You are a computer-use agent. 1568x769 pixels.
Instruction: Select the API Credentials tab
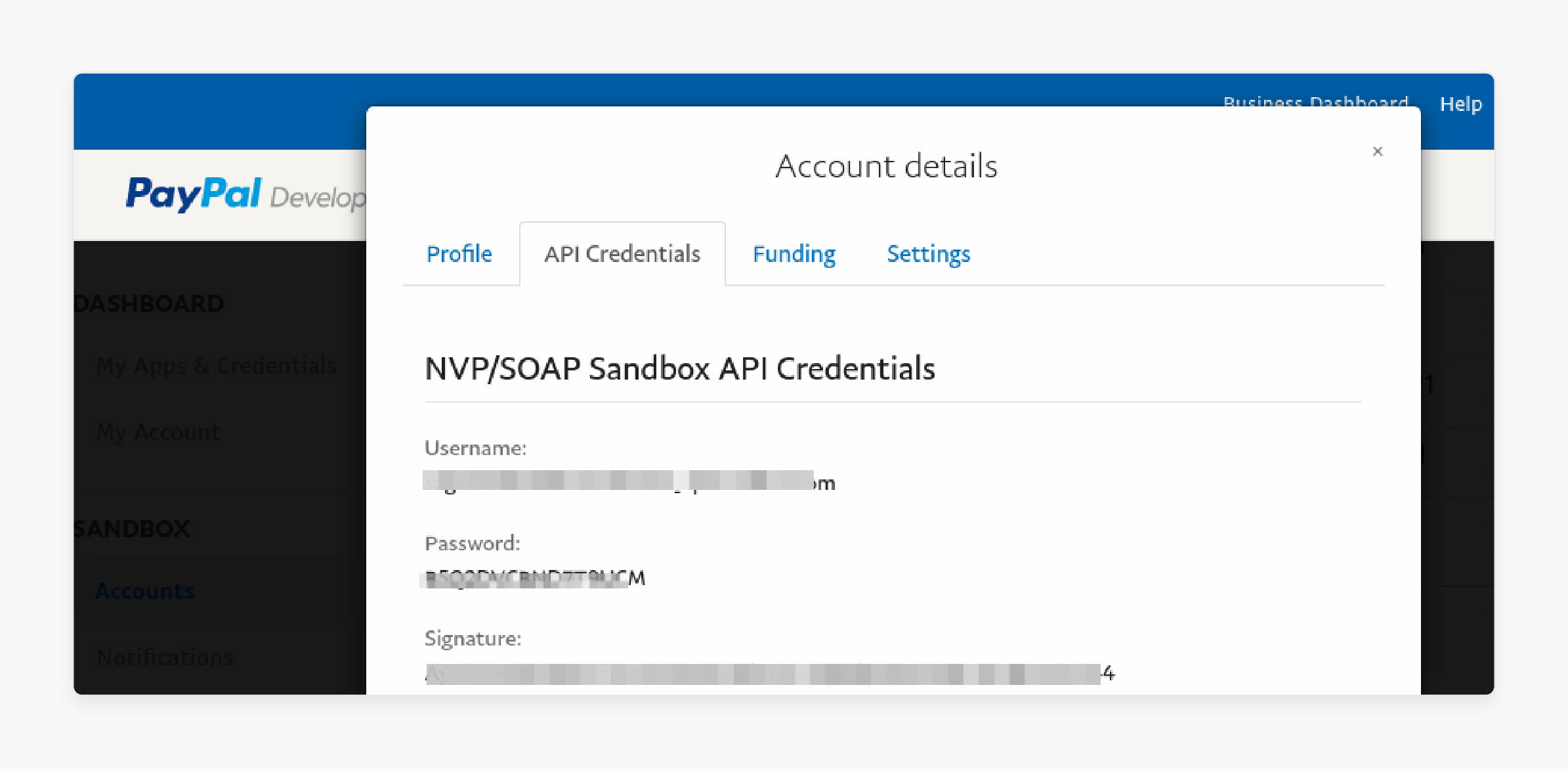[x=622, y=254]
